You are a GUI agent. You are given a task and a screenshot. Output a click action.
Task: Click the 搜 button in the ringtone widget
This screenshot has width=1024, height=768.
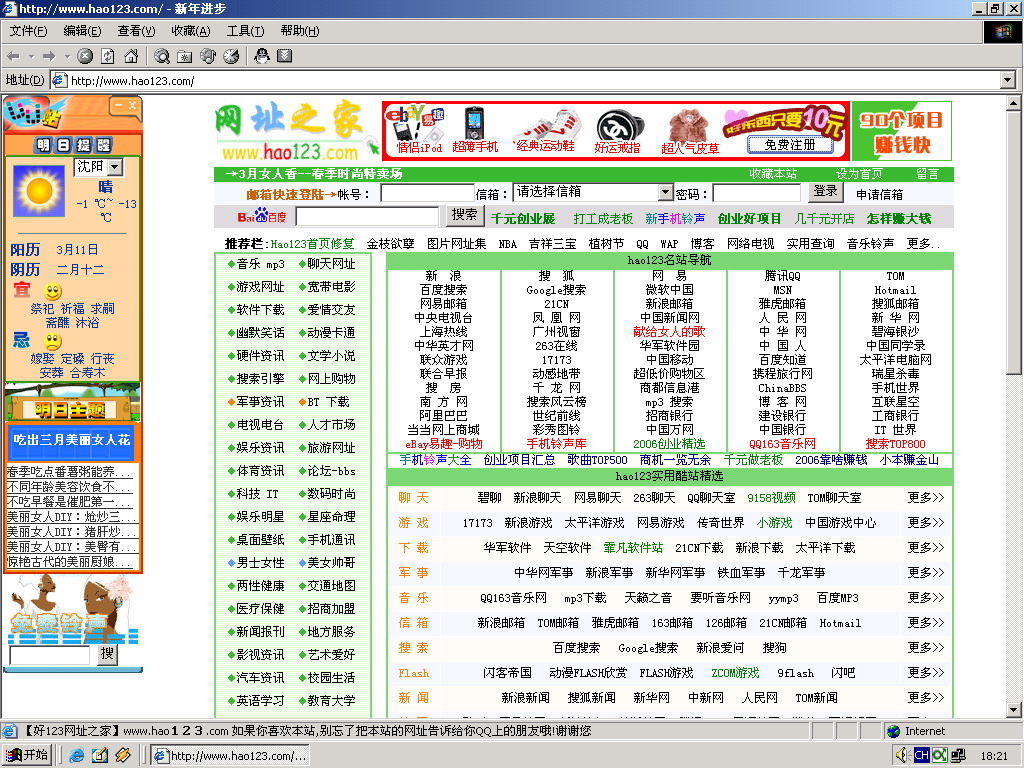click(x=107, y=654)
